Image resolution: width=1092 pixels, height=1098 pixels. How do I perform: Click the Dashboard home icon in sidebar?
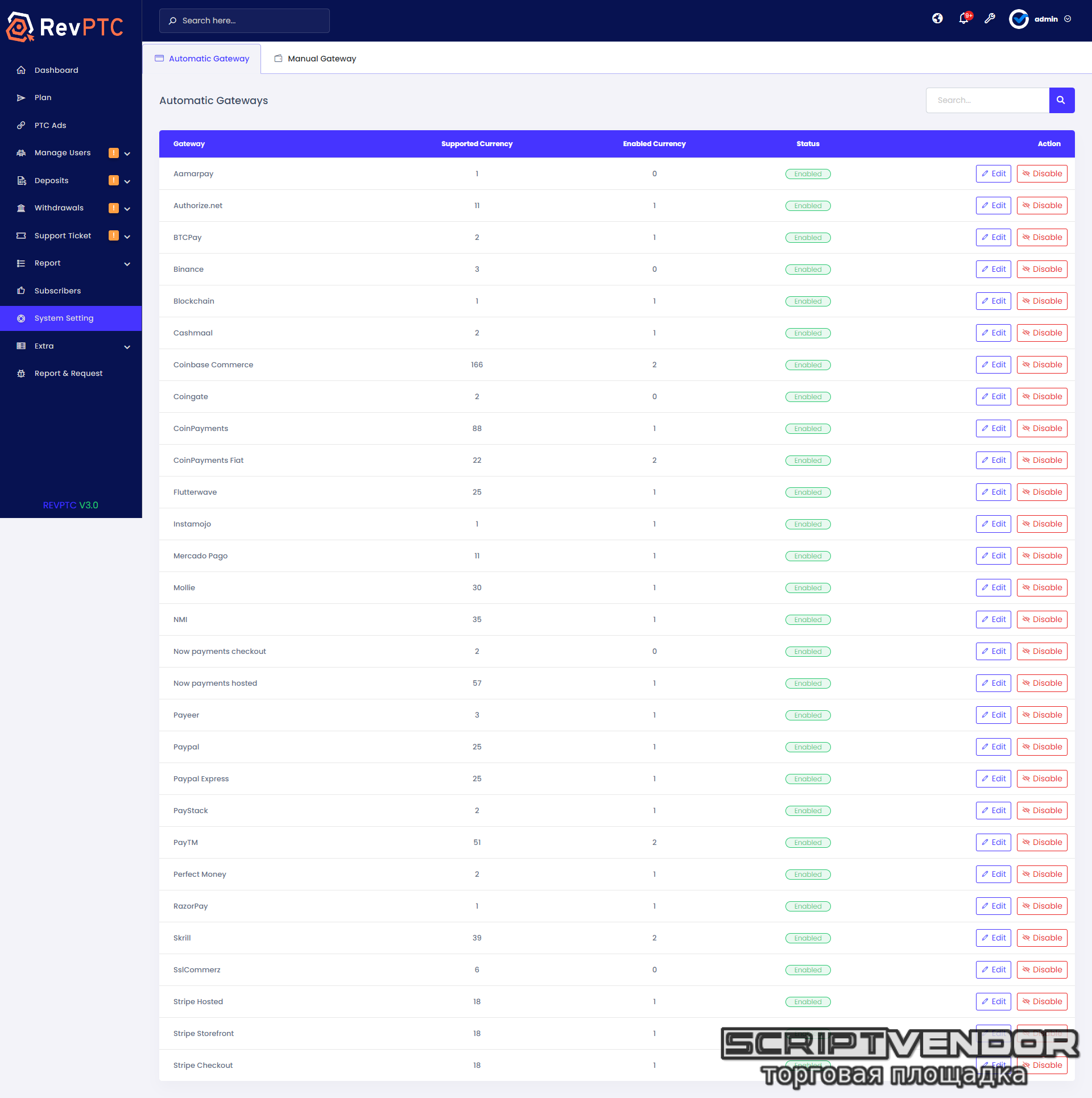click(x=21, y=70)
